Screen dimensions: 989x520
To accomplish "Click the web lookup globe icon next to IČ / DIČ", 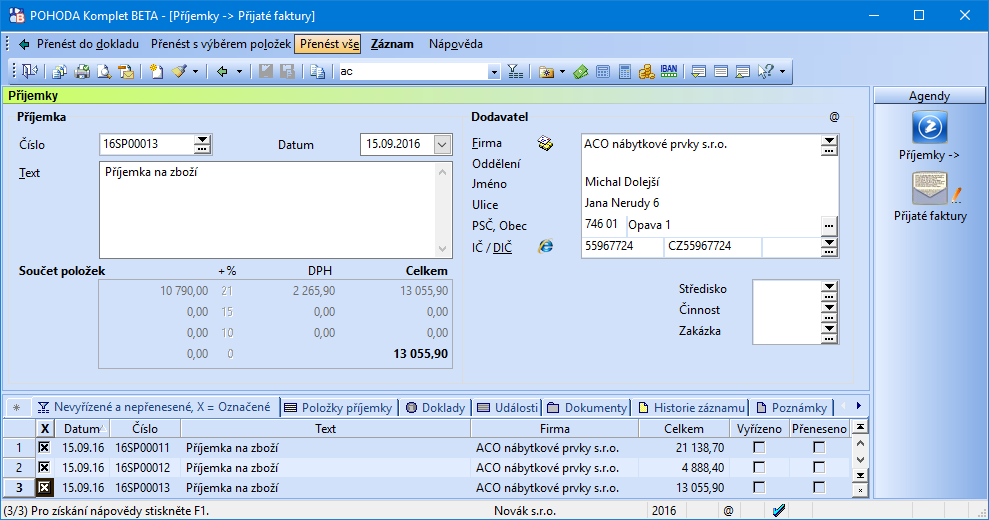I will click(545, 246).
